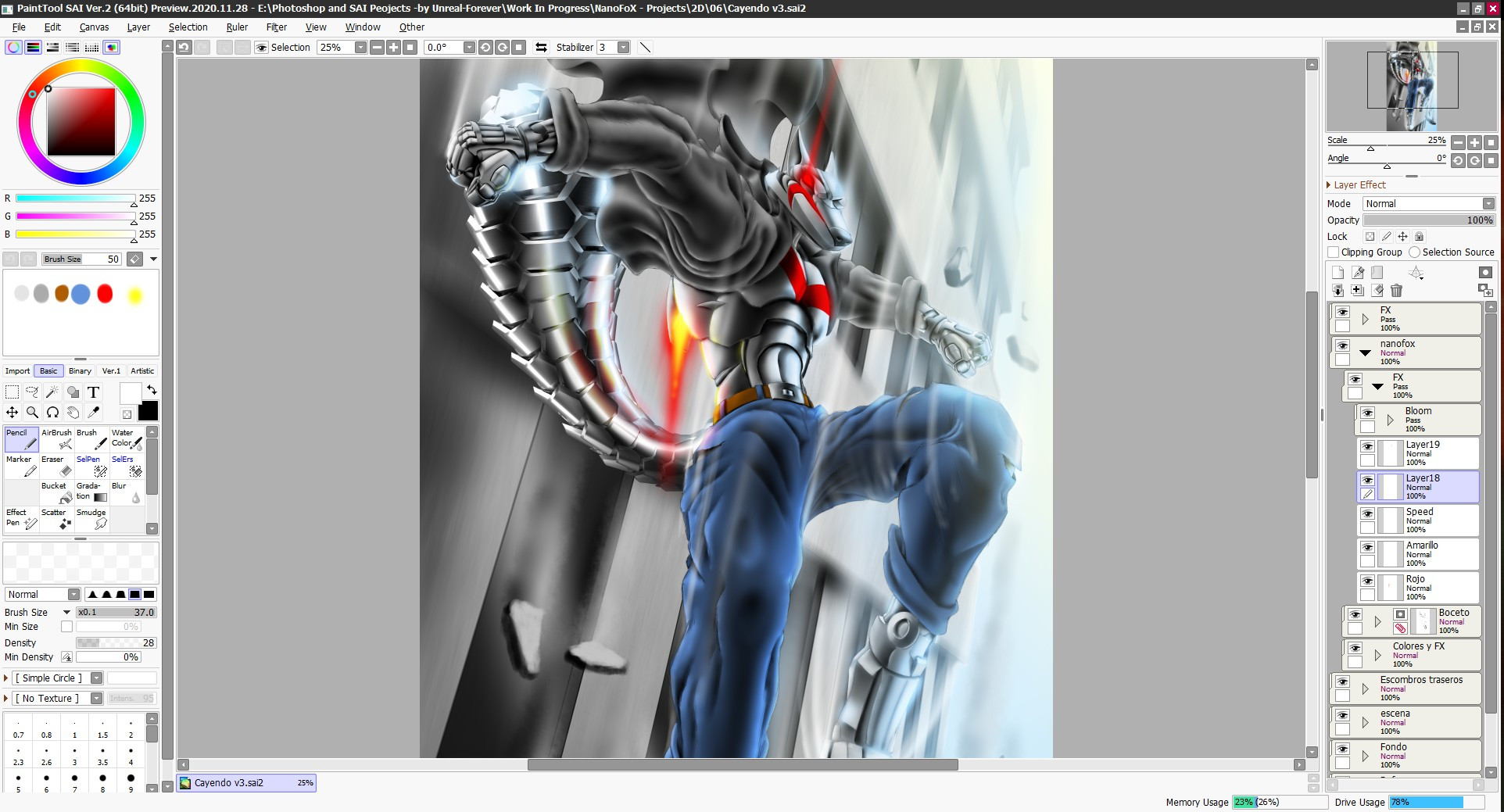Open the Canvas menu
The width and height of the screenshot is (1504, 812).
click(94, 27)
